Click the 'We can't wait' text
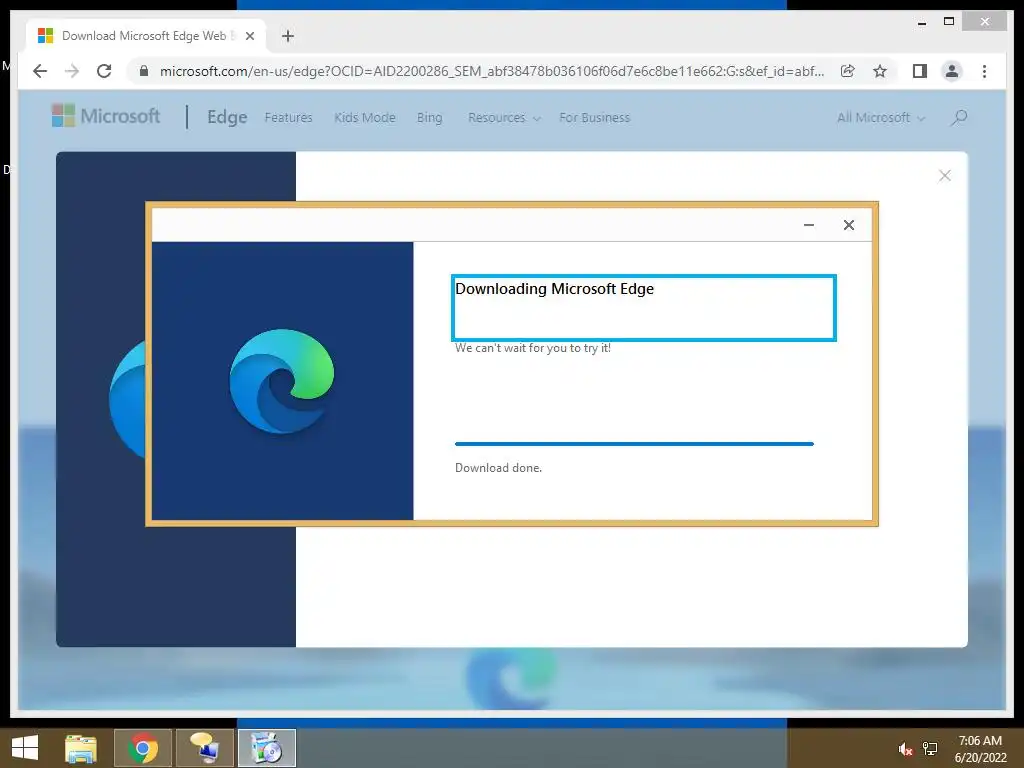This screenshot has height=768, width=1024. coord(532,348)
